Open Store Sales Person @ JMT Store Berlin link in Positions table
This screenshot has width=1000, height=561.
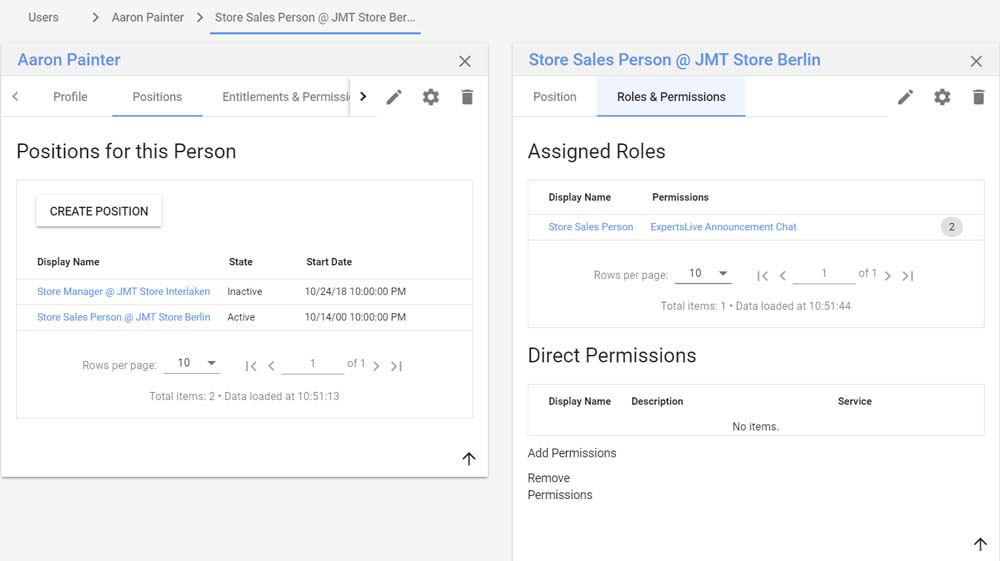pos(123,317)
